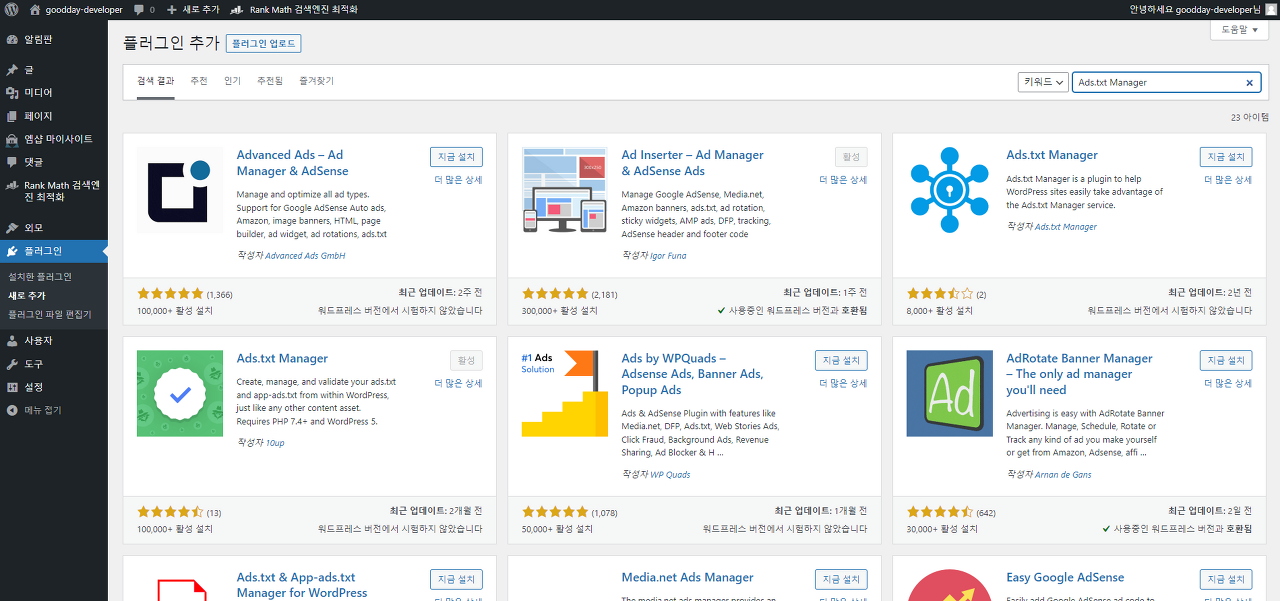Switch to 추천 tab
This screenshot has width=1280, height=601.
[199, 81]
